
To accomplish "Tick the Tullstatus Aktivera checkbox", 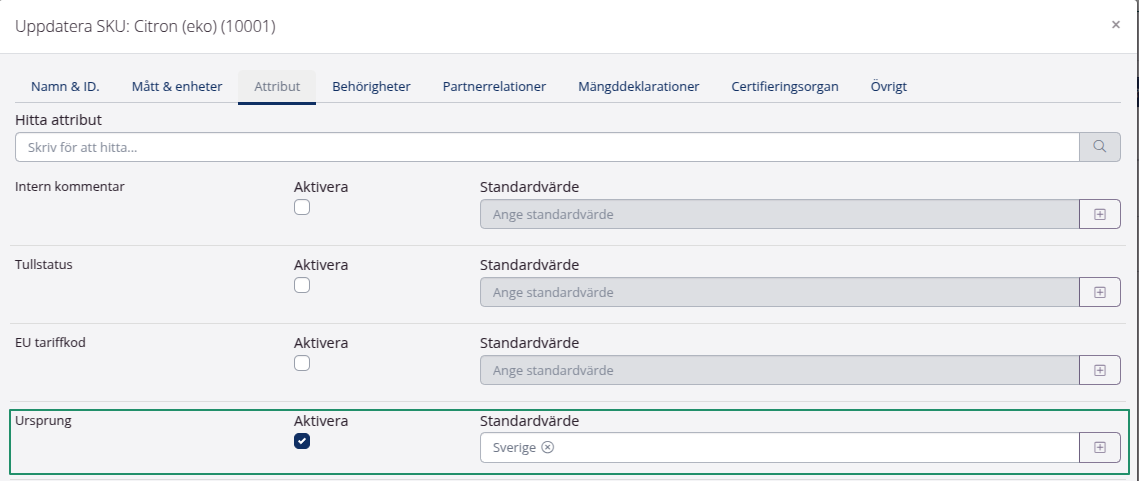I will coord(302,285).
